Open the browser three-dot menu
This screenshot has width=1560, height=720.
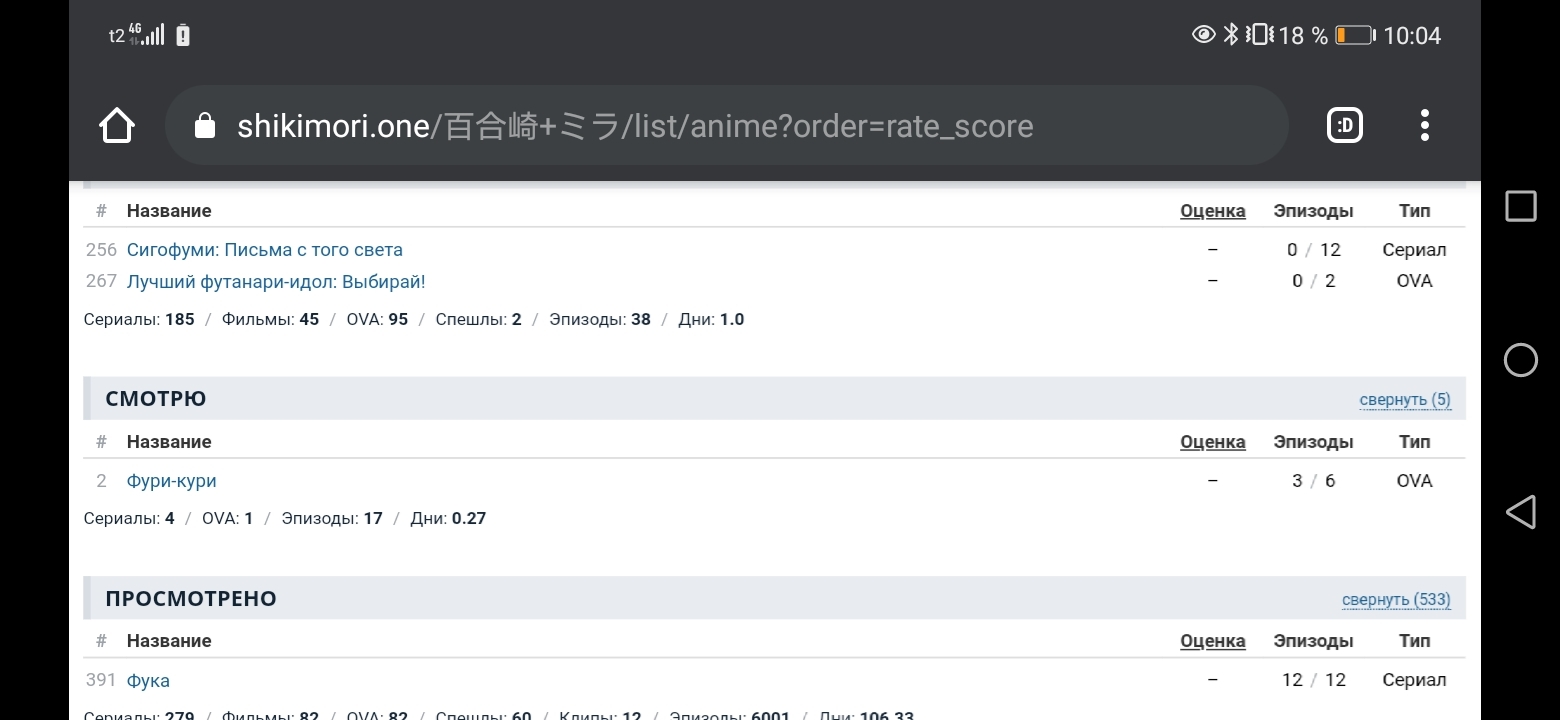[x=1424, y=126]
